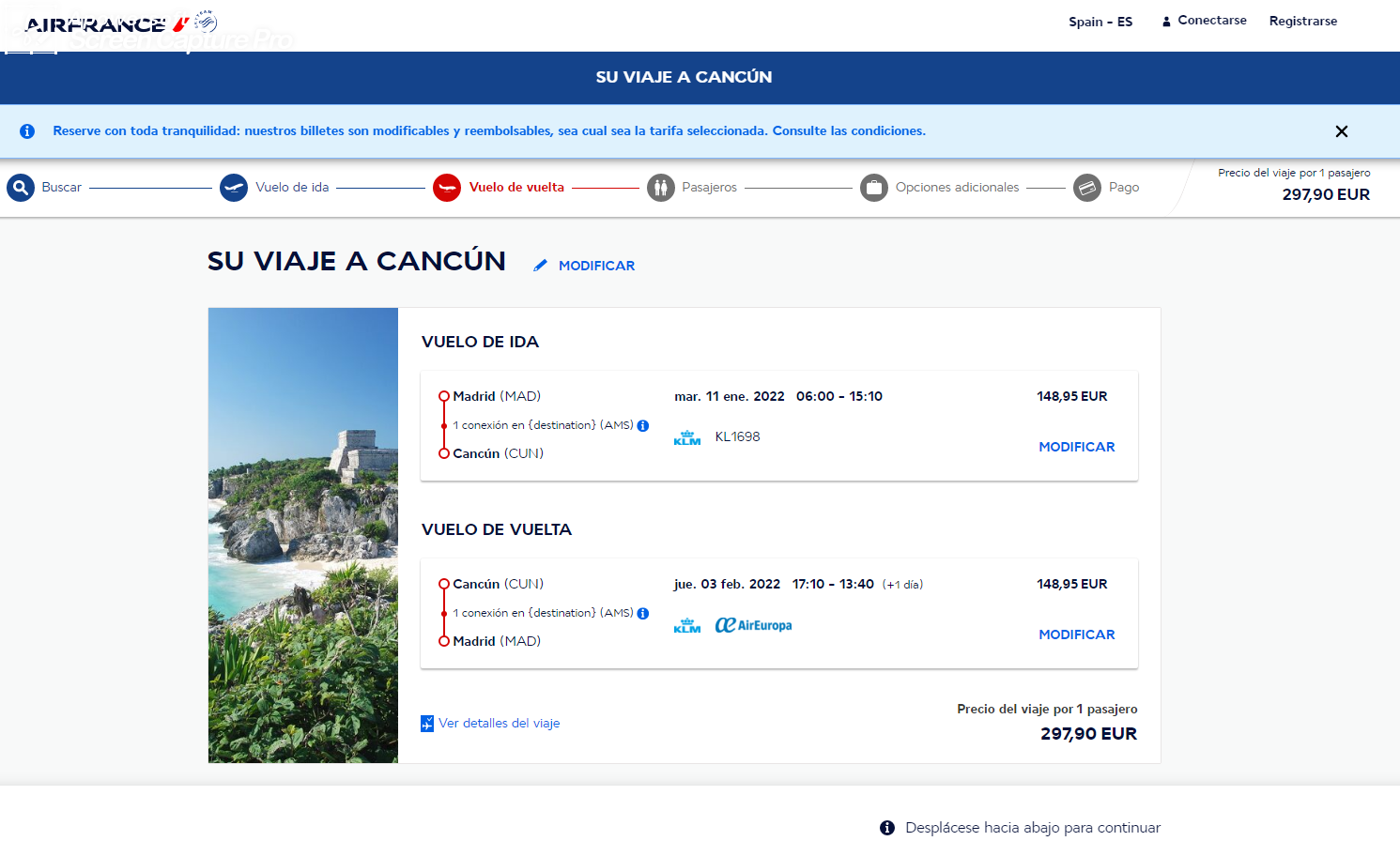
Task: Open the Registrarse link
Action: pyautogui.click(x=1303, y=21)
